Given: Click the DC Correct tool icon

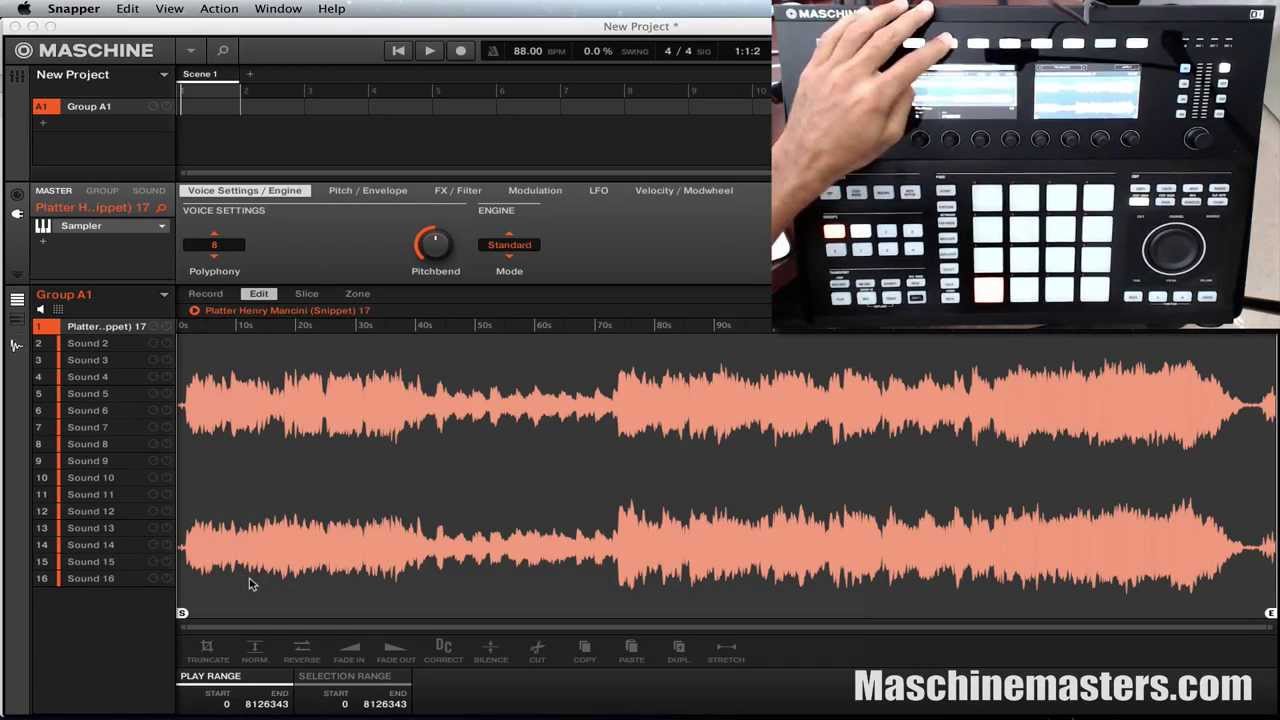Looking at the screenshot, I should [443, 647].
